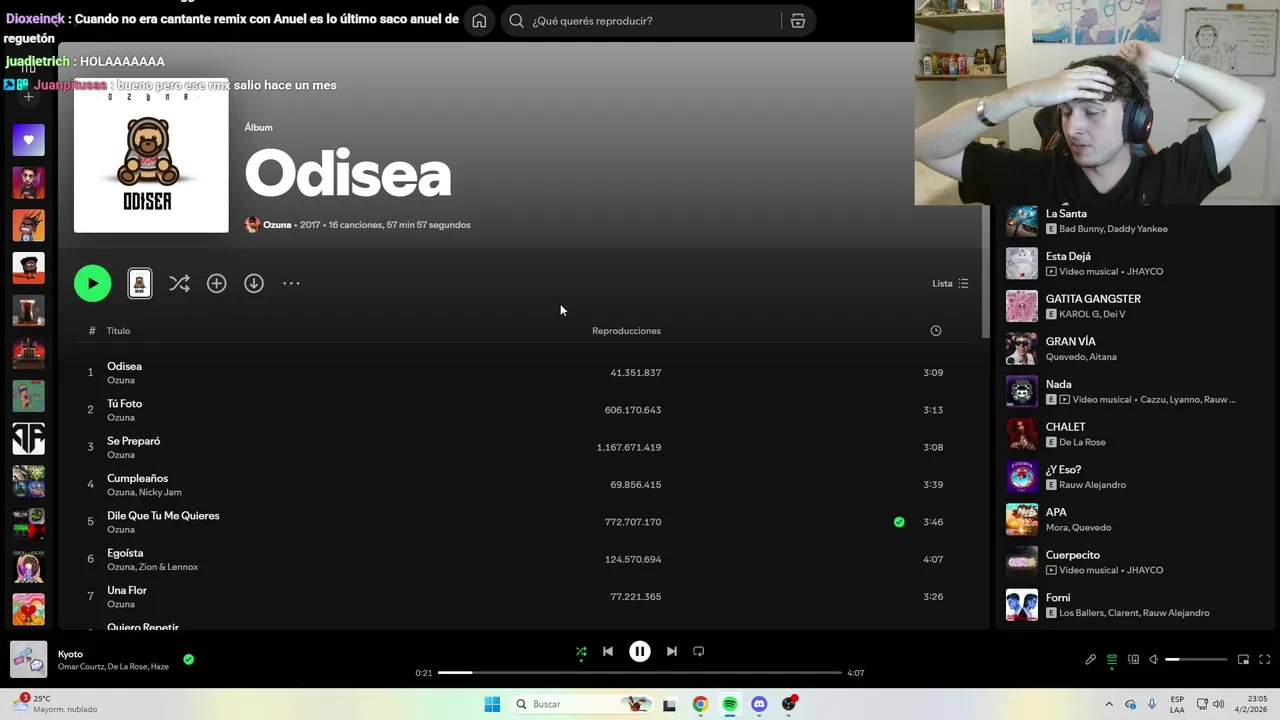The width and height of the screenshot is (1280, 720).
Task: Open Ozuna artist link in album header
Action: pos(277,225)
